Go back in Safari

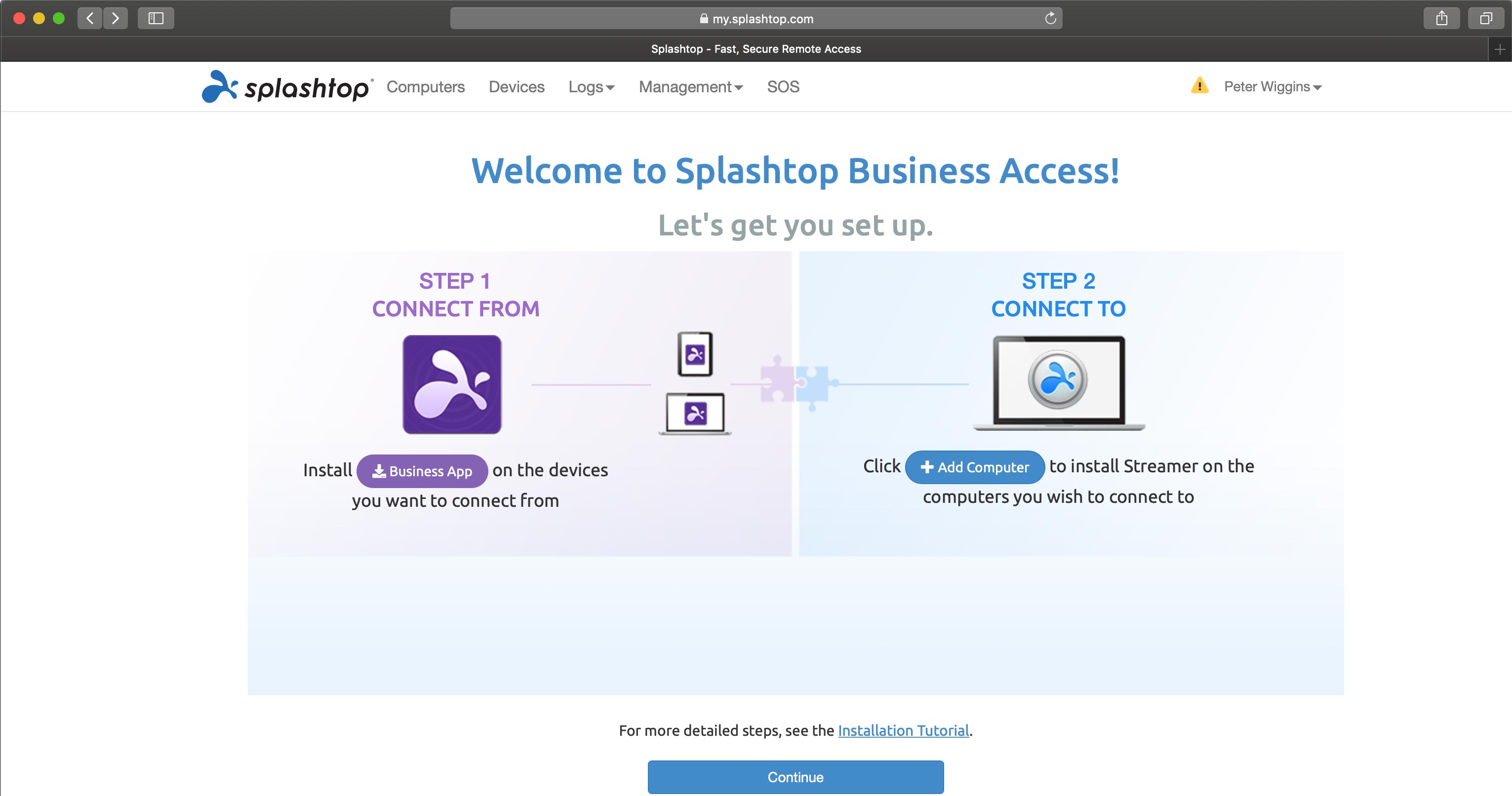click(90, 18)
